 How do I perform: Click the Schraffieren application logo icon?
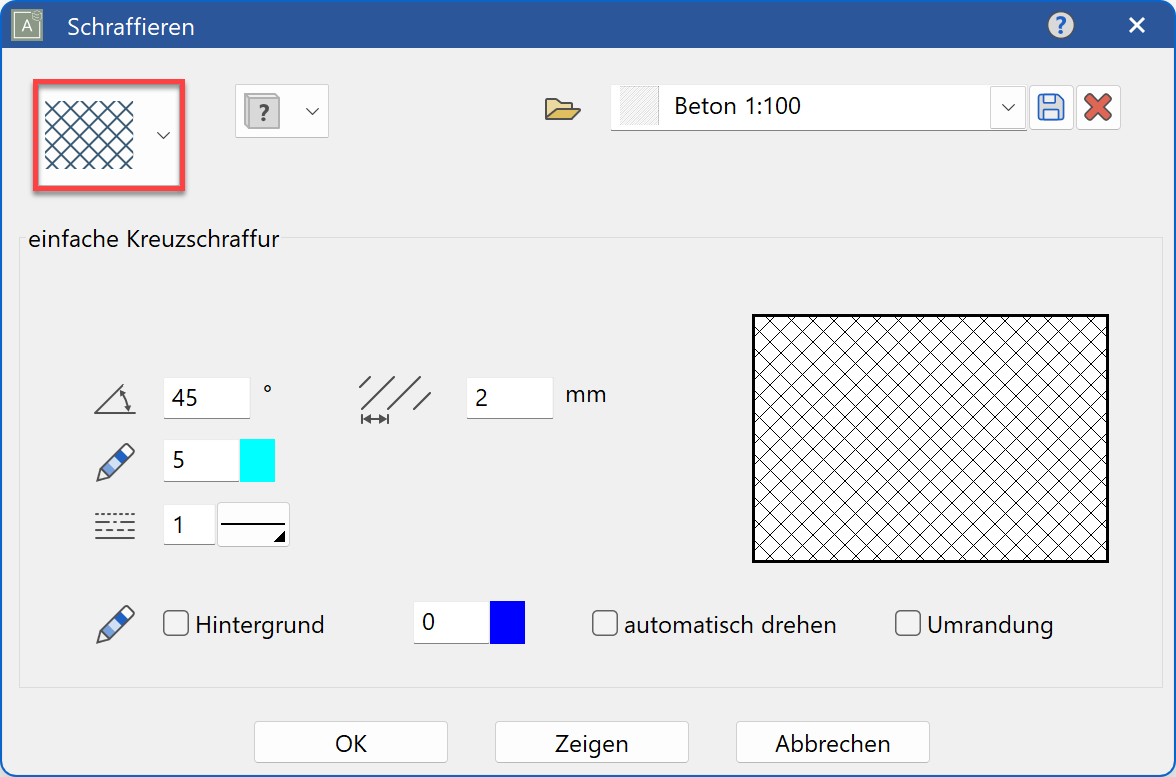coord(26,25)
